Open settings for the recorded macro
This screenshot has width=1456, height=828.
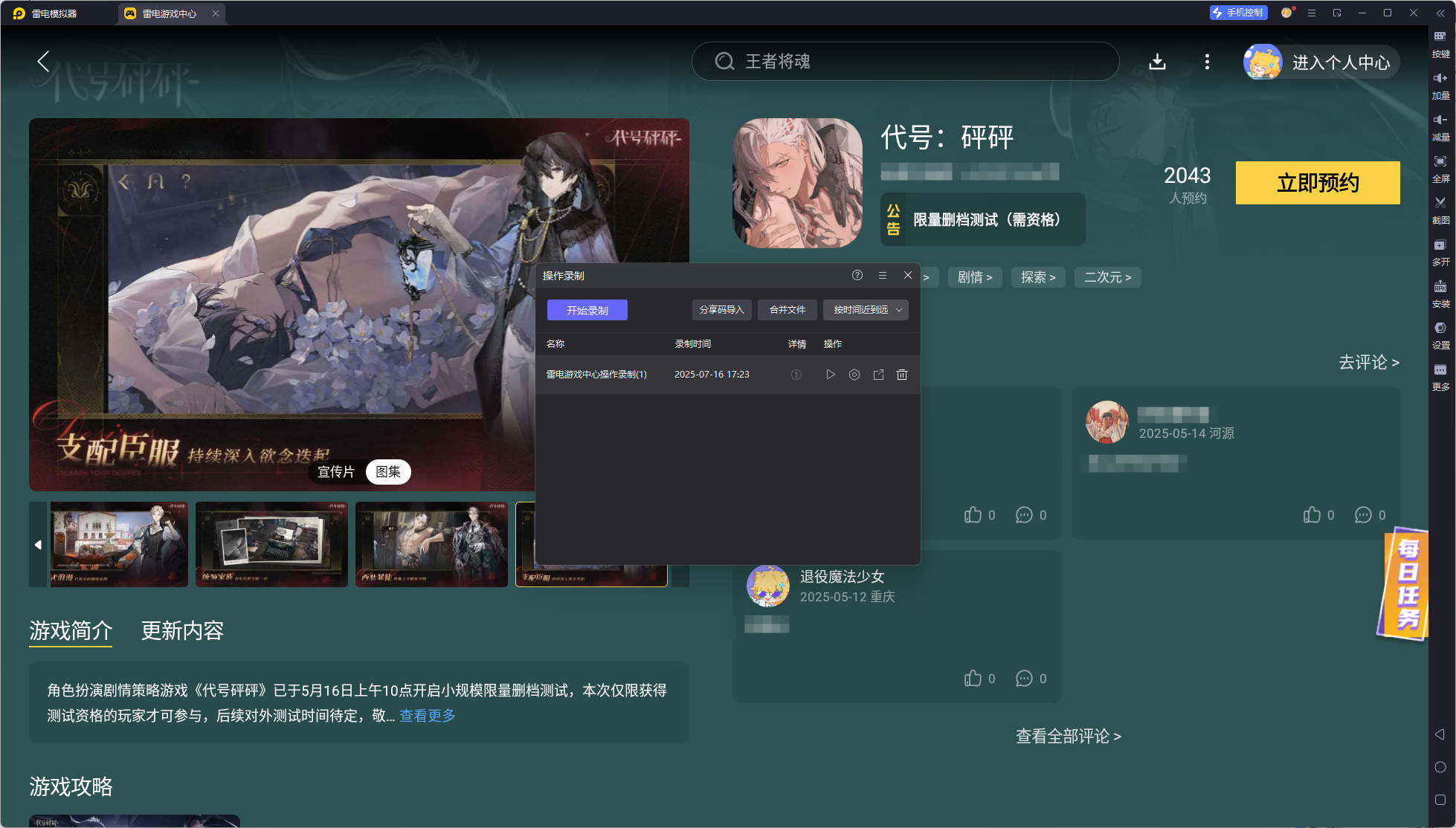[x=854, y=375]
